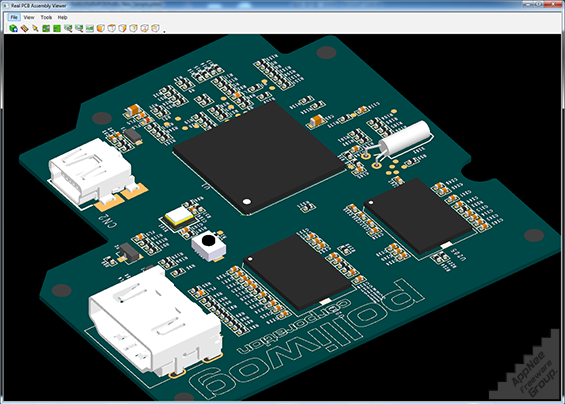The image size is (565, 404).
Task: Click the second zoom magnifier icon
Action: [79, 28]
